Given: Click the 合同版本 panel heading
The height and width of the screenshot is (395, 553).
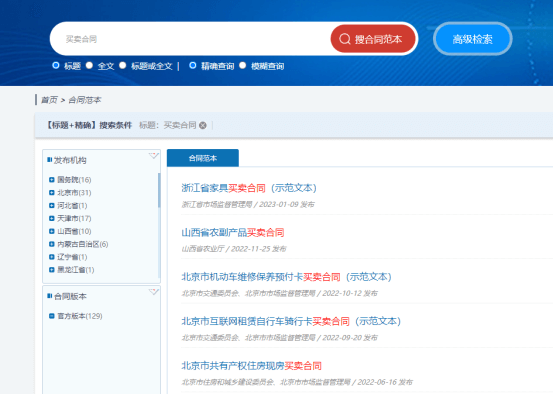Looking at the screenshot, I should coord(70,297).
